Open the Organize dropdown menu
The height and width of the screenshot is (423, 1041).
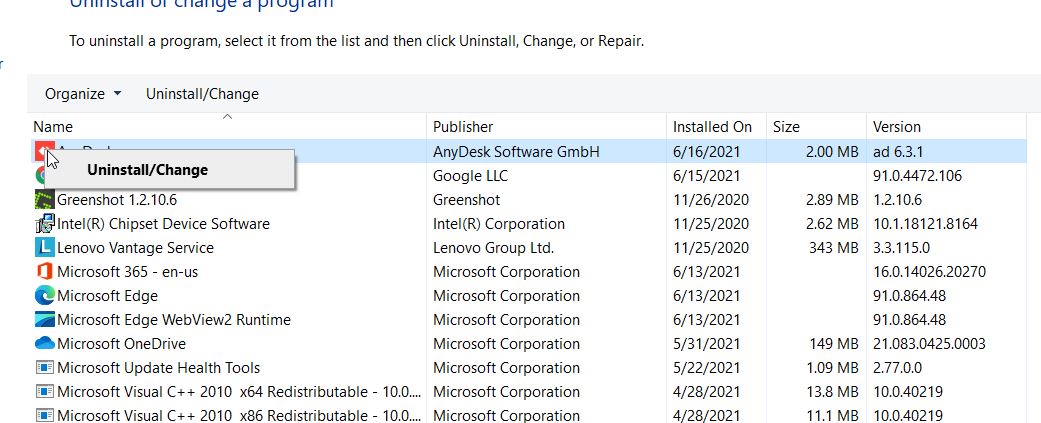(83, 94)
